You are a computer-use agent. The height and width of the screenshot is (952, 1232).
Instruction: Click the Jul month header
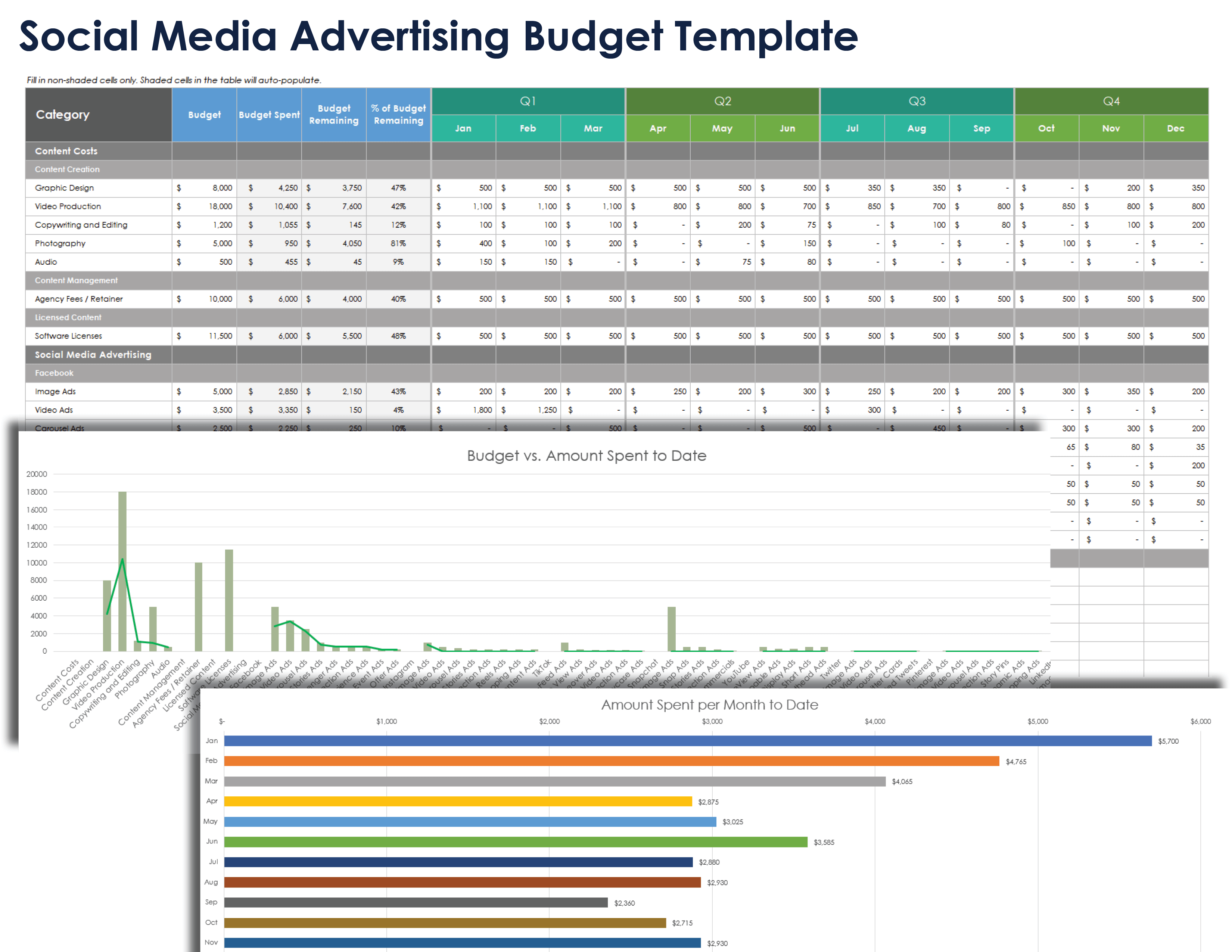[852, 128]
